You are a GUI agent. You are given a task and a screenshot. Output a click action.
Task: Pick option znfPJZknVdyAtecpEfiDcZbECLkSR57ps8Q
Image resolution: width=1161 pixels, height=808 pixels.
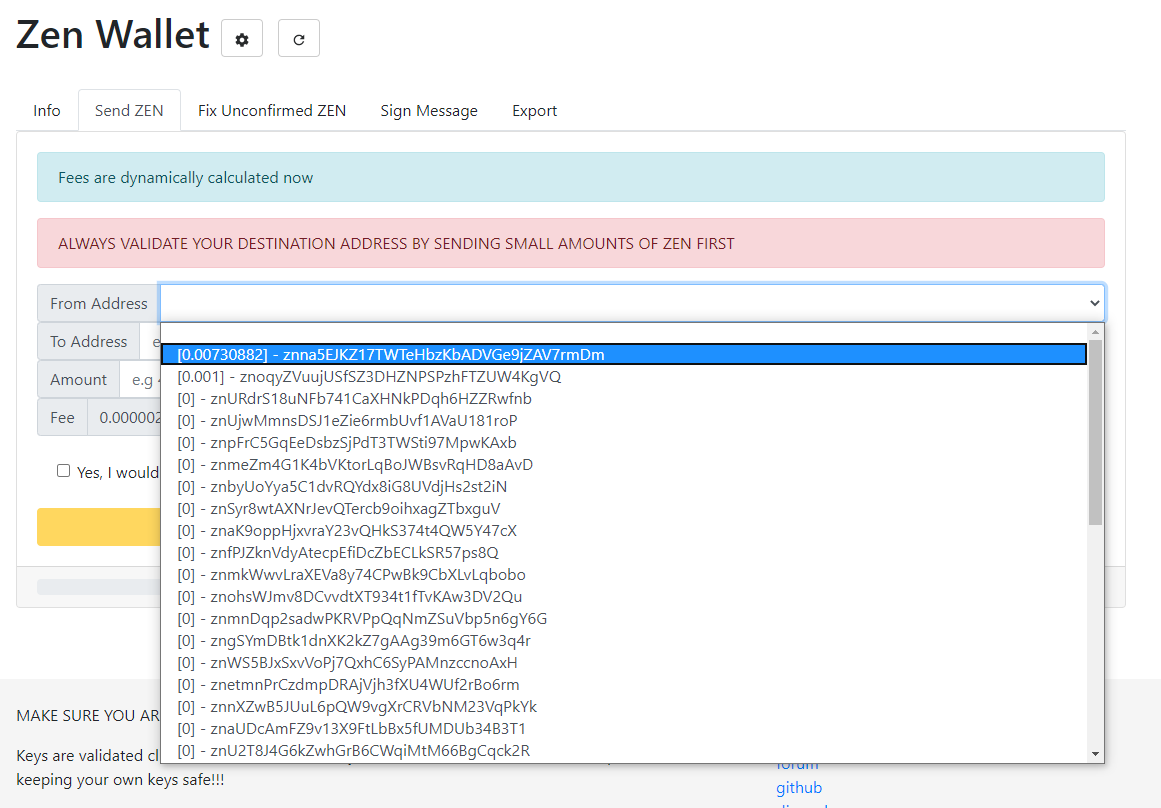point(623,552)
